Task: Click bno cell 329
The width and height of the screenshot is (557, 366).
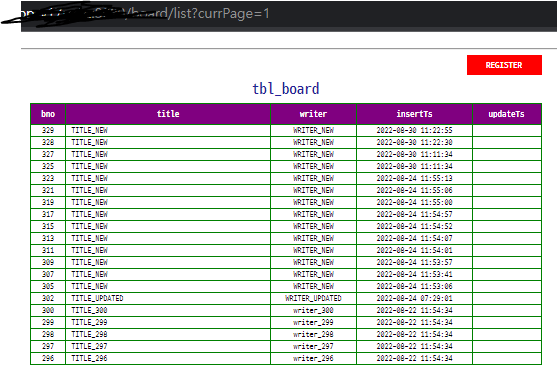Action: (x=48, y=130)
